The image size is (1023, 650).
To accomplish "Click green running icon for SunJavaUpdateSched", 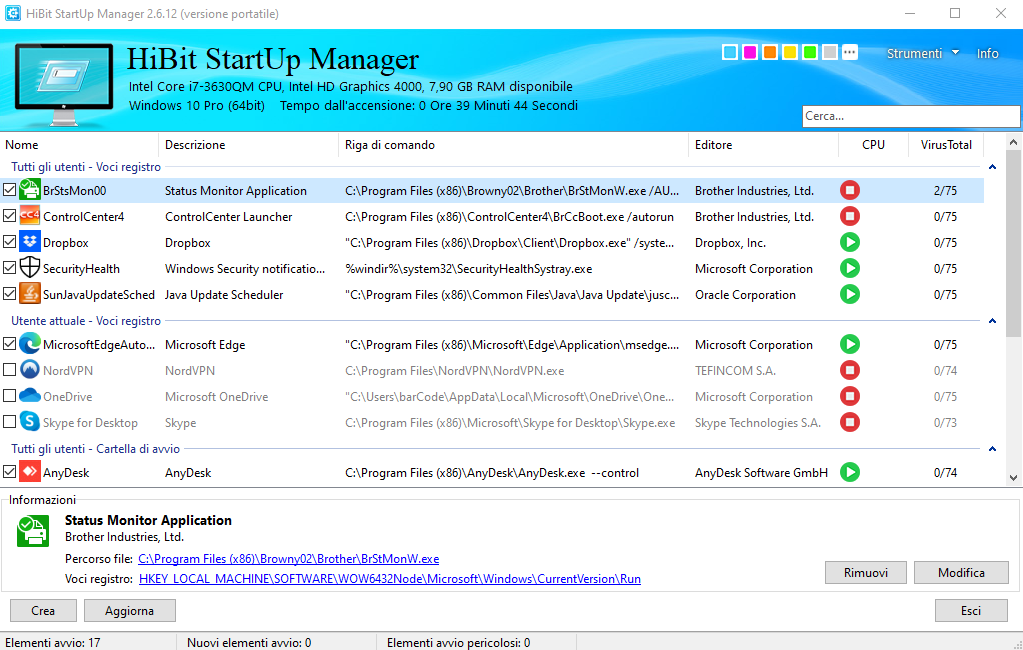I will (x=849, y=294).
